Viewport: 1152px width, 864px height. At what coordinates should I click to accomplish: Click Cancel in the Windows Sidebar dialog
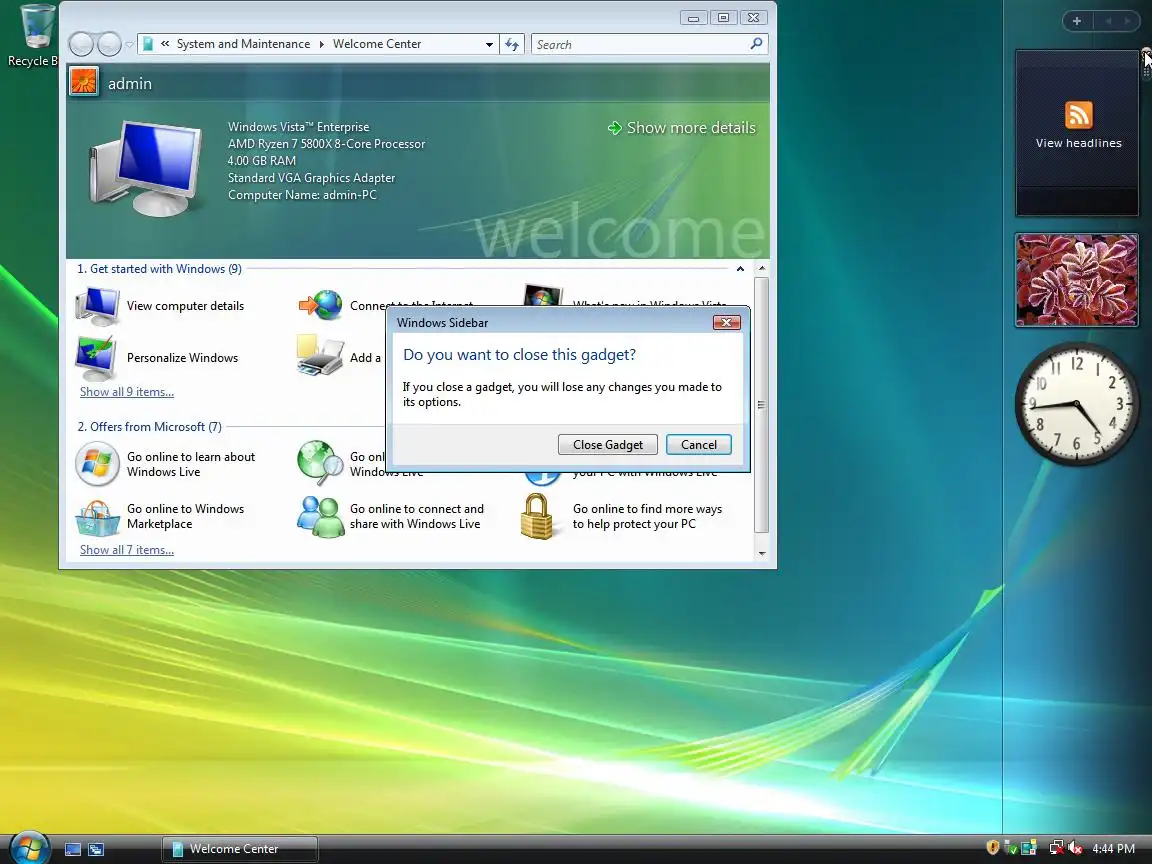point(699,444)
